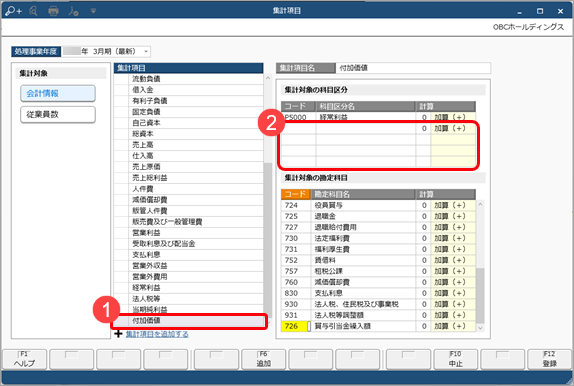This screenshot has width=574, height=386.
Task: Select 借入金 in the 集計項目 list
Action: pyautogui.click(x=189, y=90)
